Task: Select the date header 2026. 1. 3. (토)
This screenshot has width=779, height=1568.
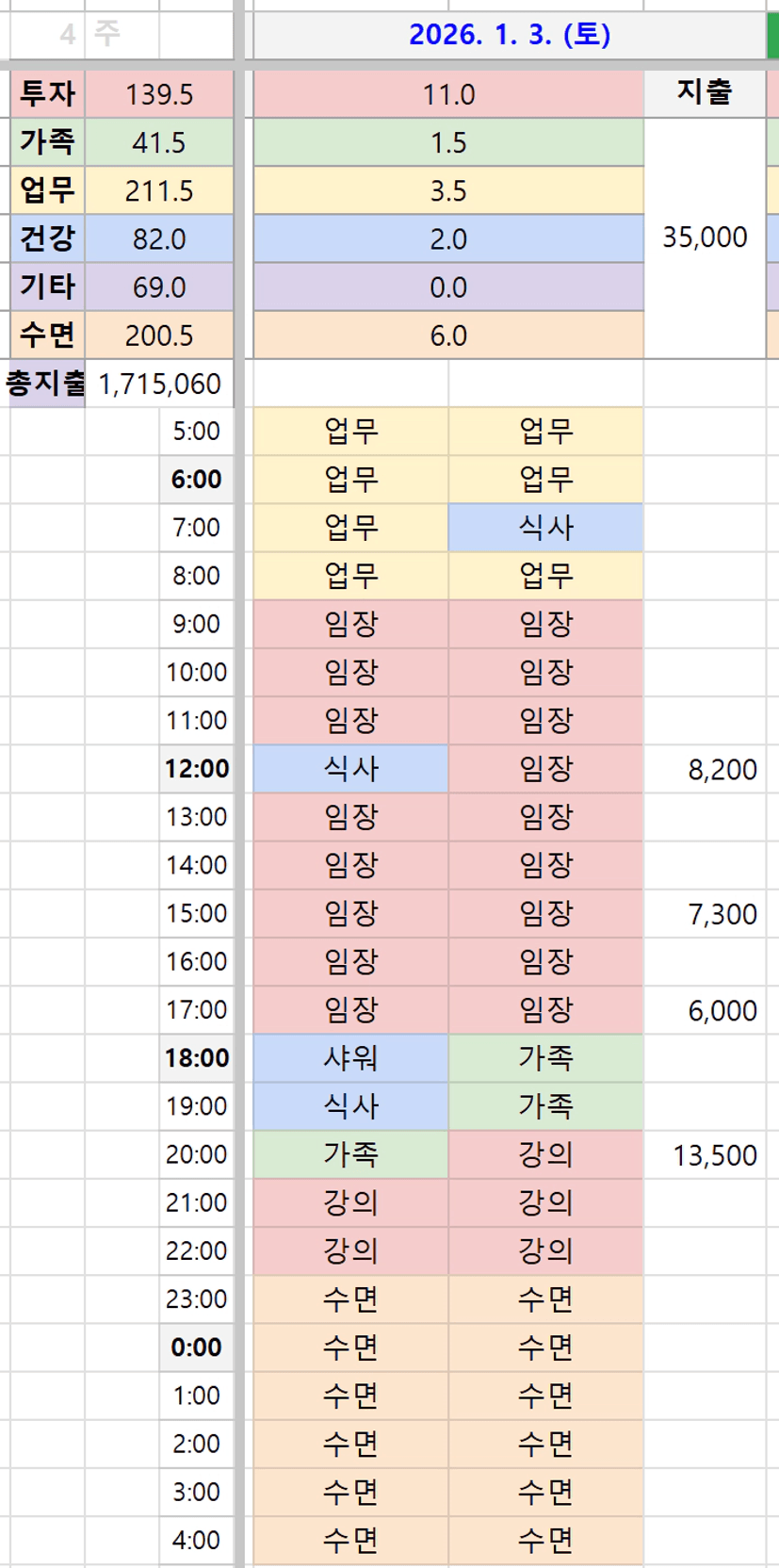Action: (510, 35)
